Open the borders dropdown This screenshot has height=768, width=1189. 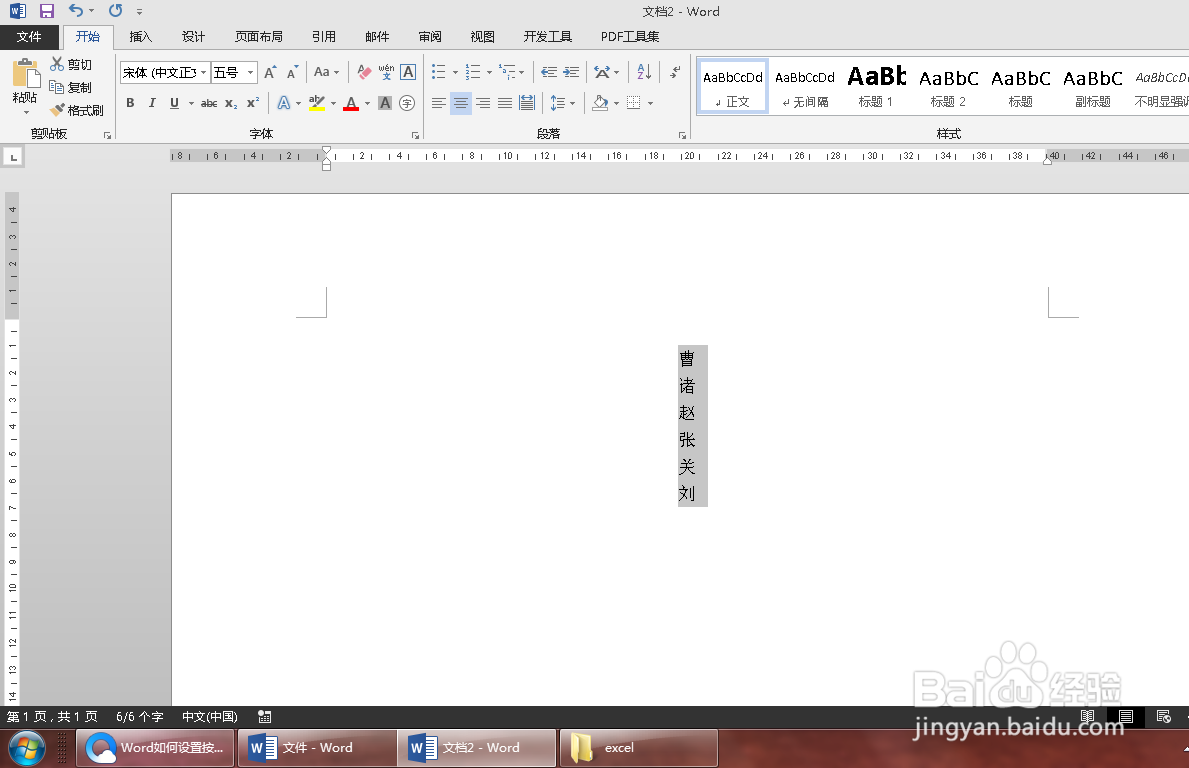(x=651, y=103)
